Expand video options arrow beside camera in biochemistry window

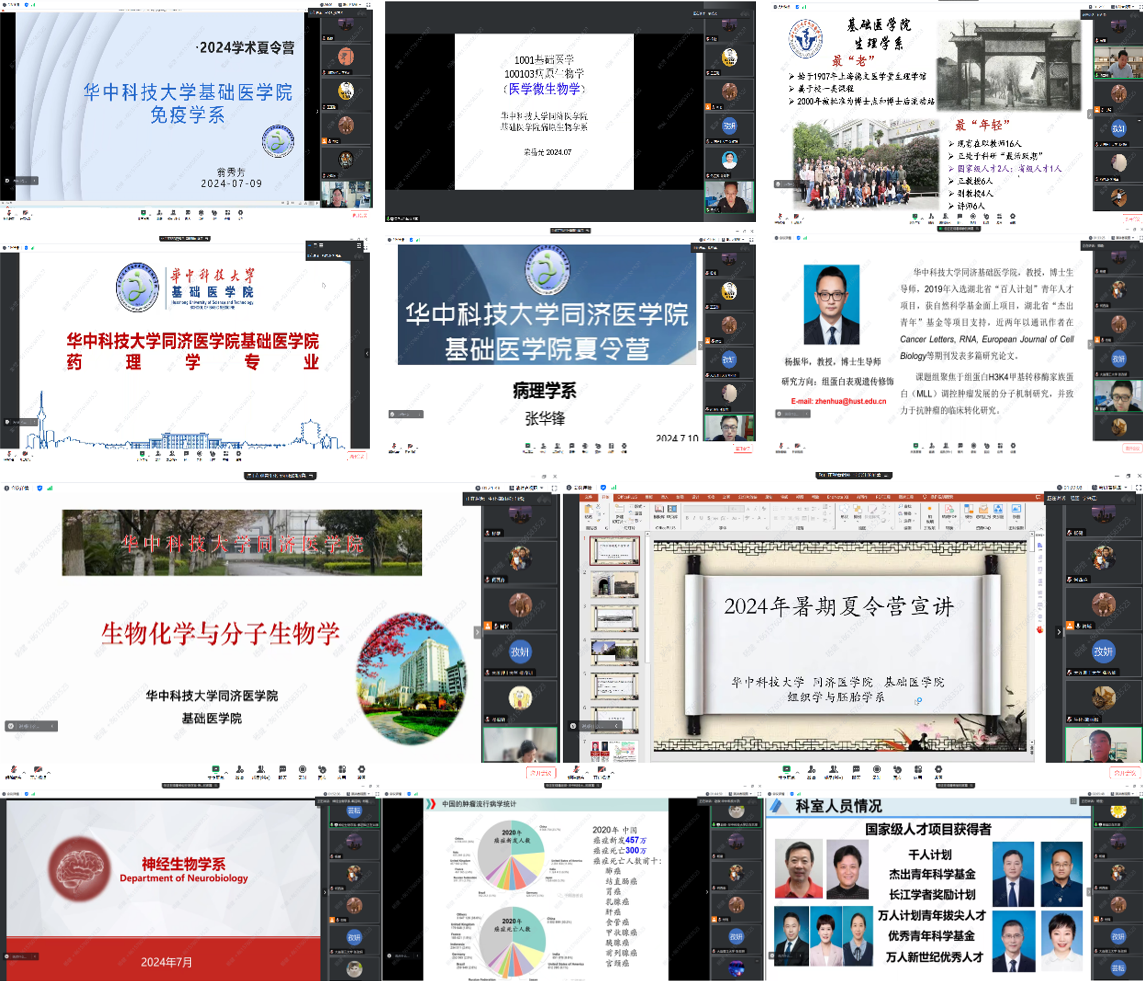[49, 773]
